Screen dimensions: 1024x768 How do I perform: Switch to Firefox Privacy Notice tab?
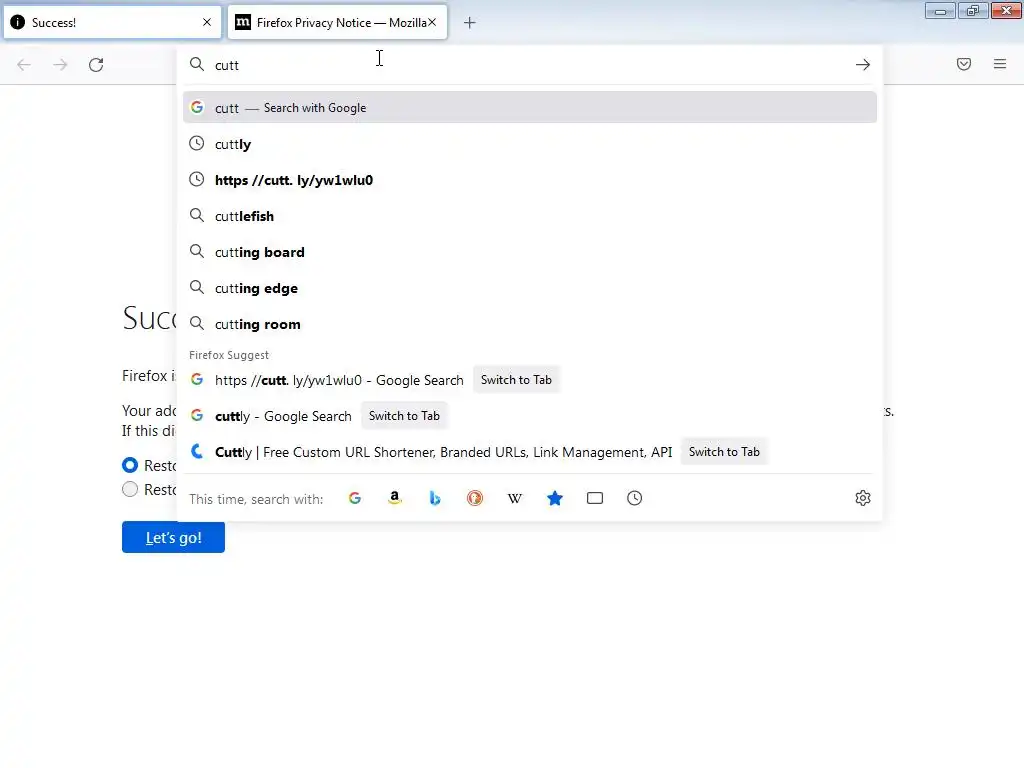coord(337,22)
